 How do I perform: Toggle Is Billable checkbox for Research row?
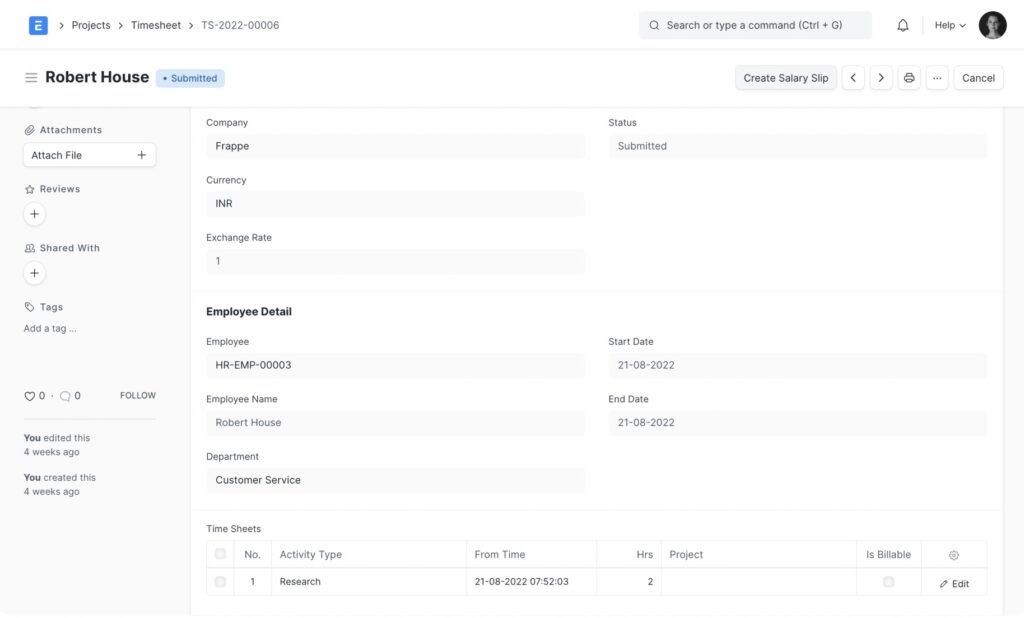[x=888, y=582]
